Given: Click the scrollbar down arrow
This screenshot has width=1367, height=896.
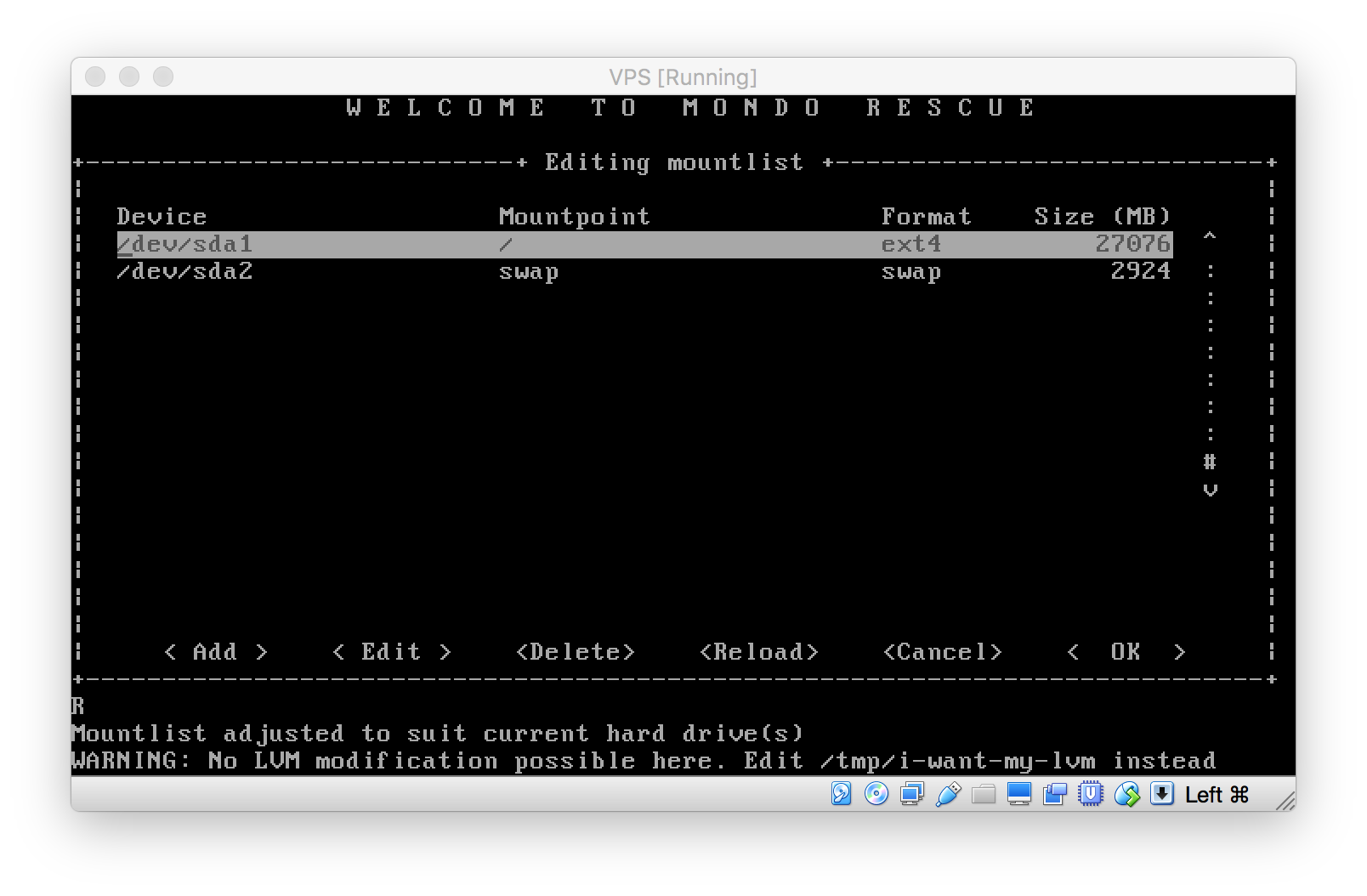Looking at the screenshot, I should tap(1210, 490).
